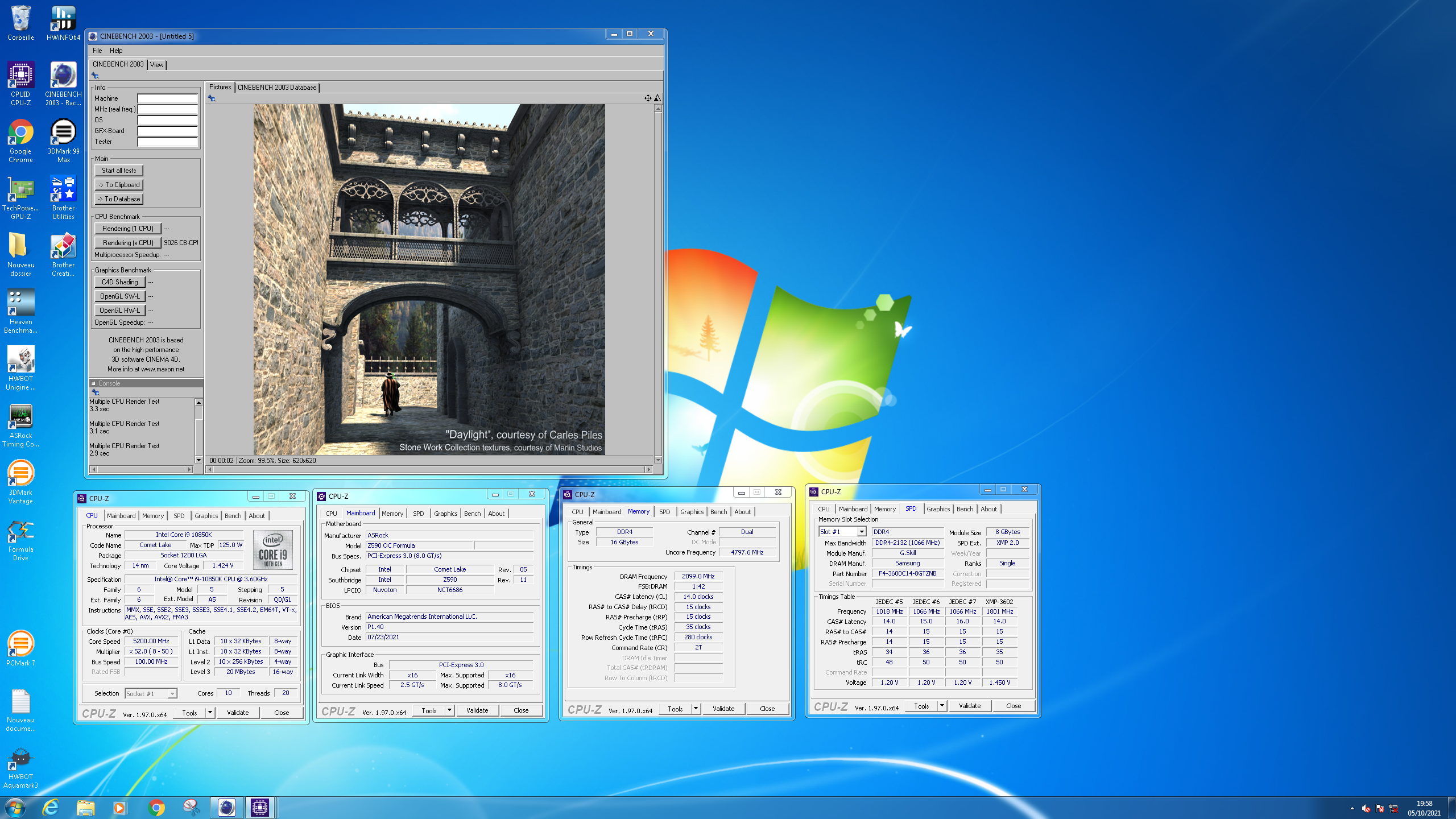Screen dimensions: 1456x819
Task: Launch TechPowerUp GPU-Z desktop icon
Action: pos(20,197)
